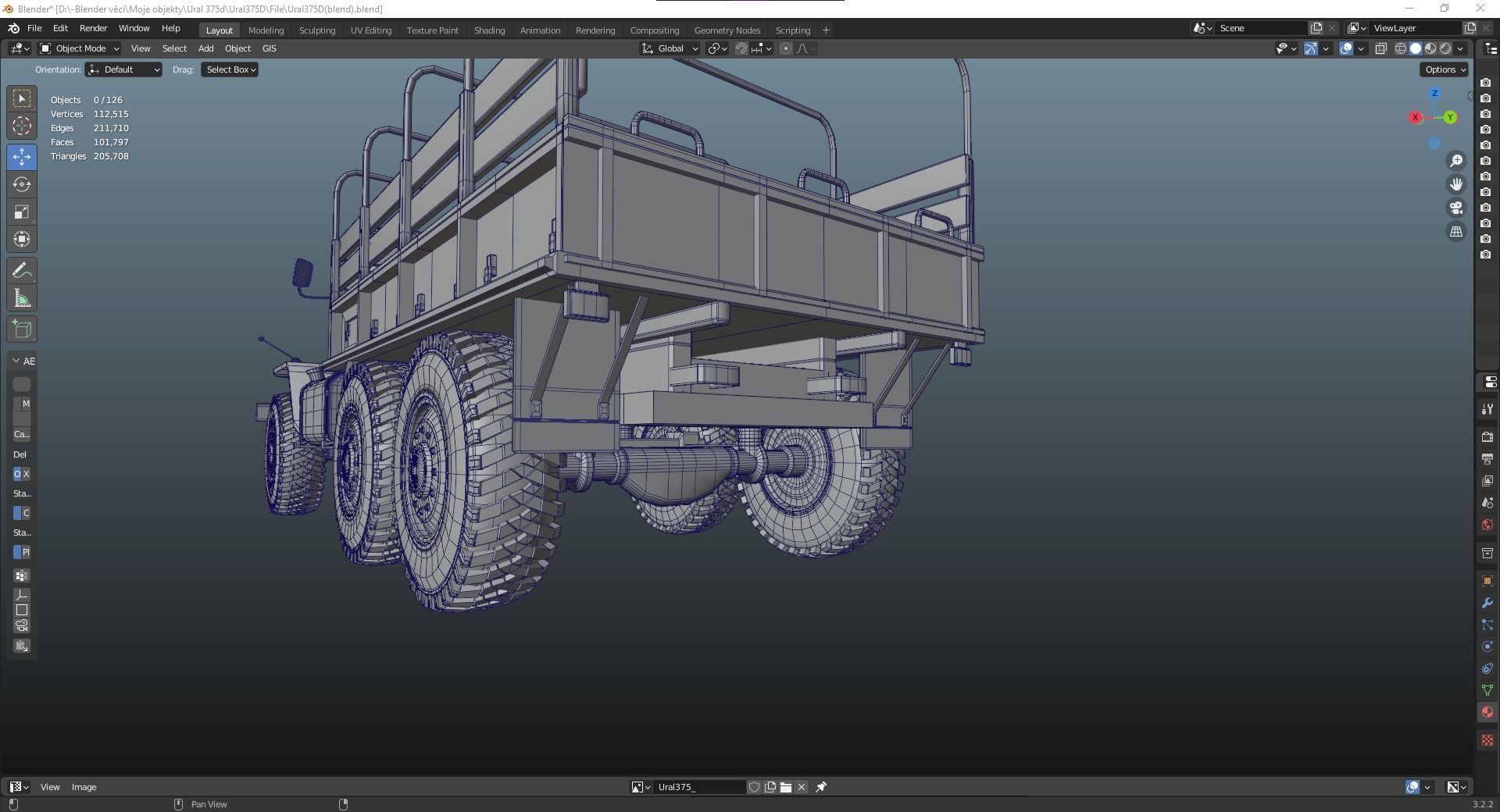Switch to Material Preview shading
This screenshot has height=812, width=1500.
click(1430, 48)
